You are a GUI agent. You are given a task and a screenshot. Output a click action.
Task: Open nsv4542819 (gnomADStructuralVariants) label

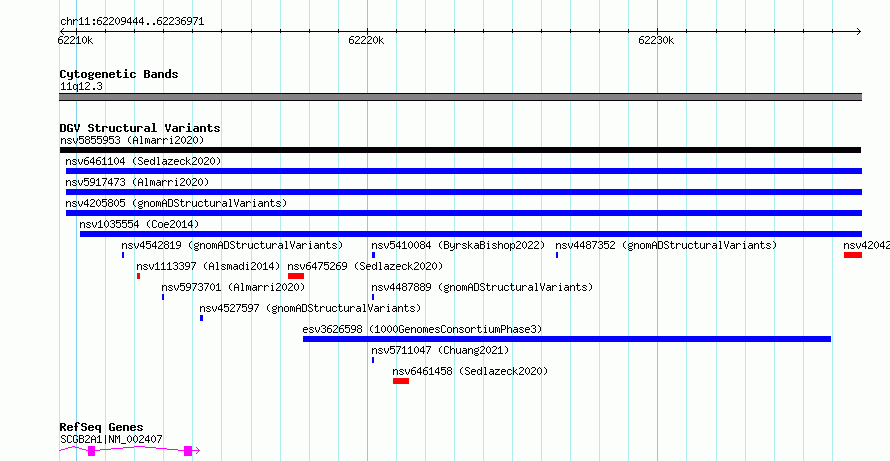(x=232, y=245)
